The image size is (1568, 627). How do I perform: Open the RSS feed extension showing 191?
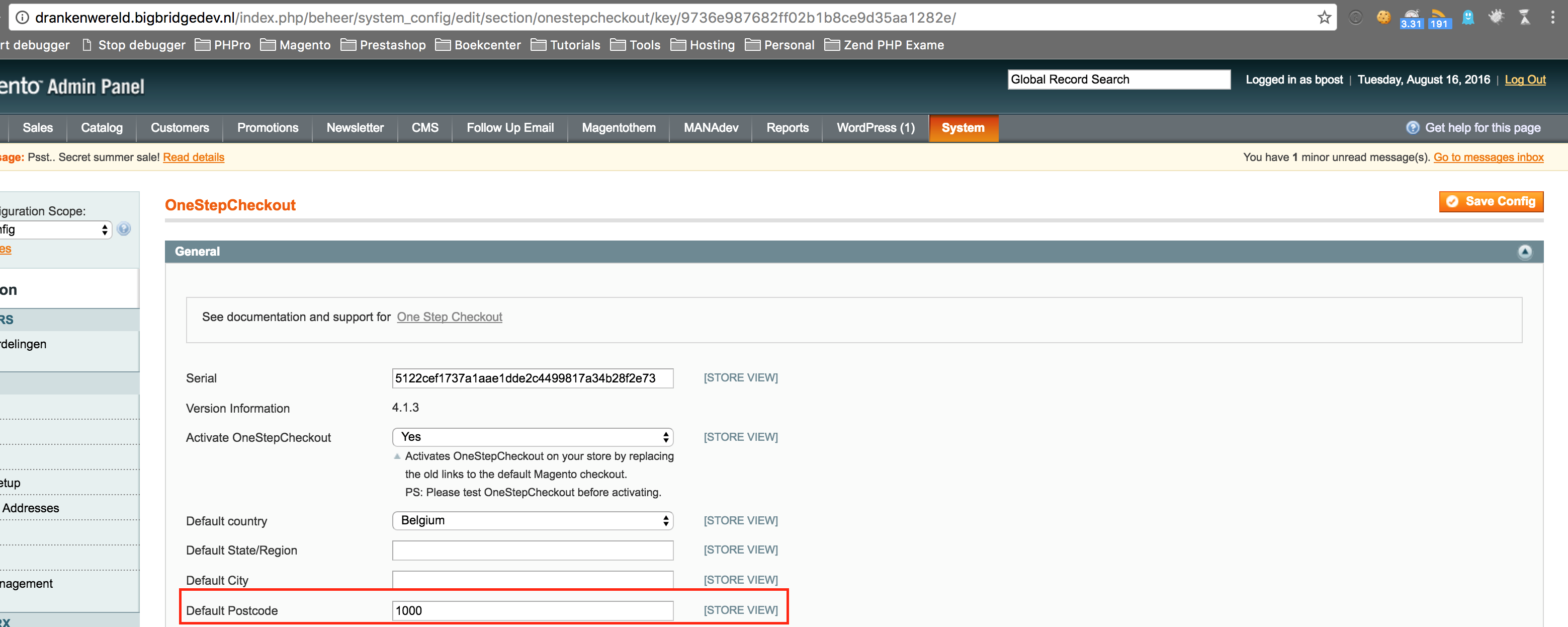pyautogui.click(x=1439, y=18)
